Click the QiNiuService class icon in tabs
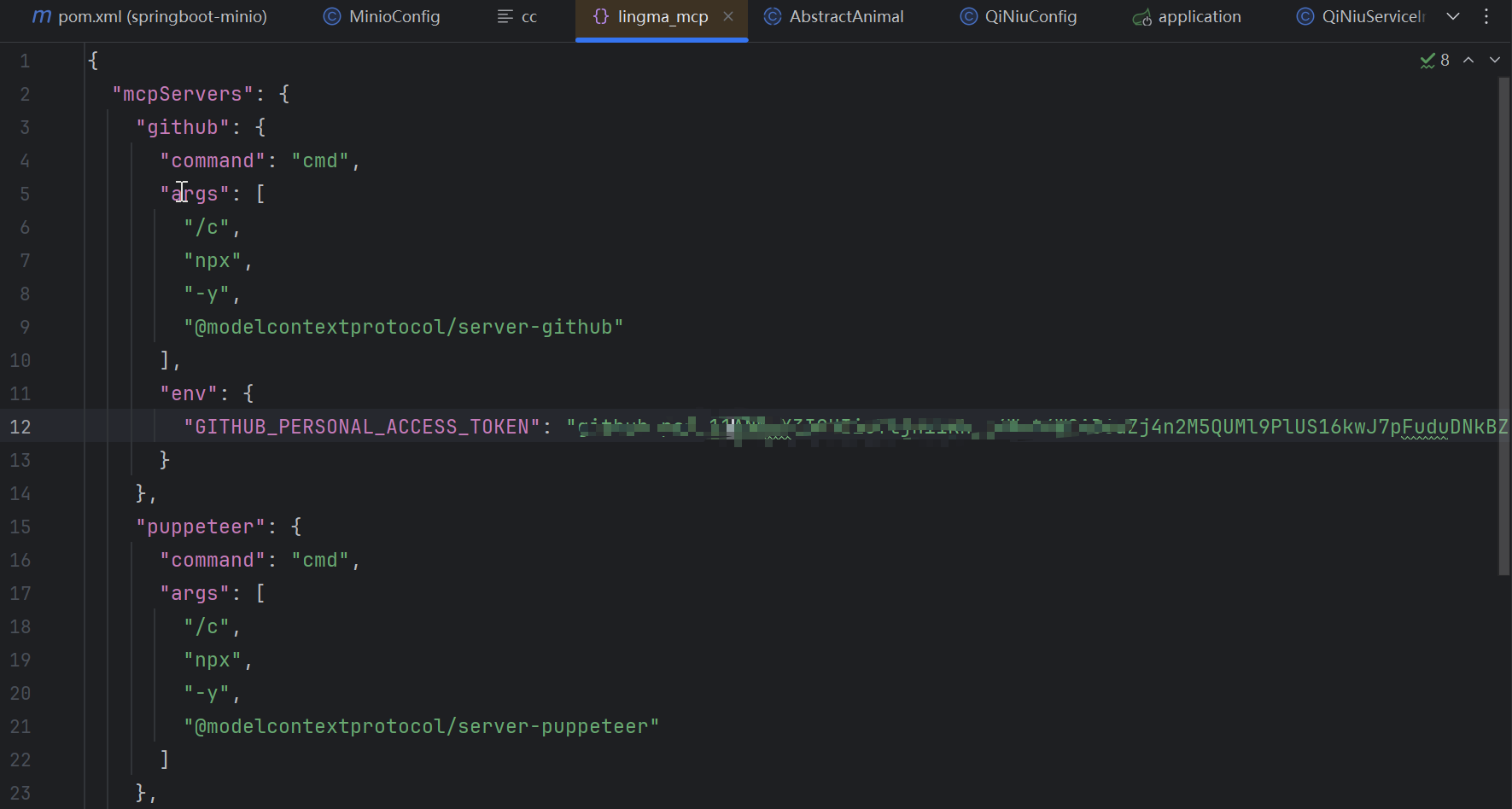This screenshot has width=1512, height=809. [1305, 17]
